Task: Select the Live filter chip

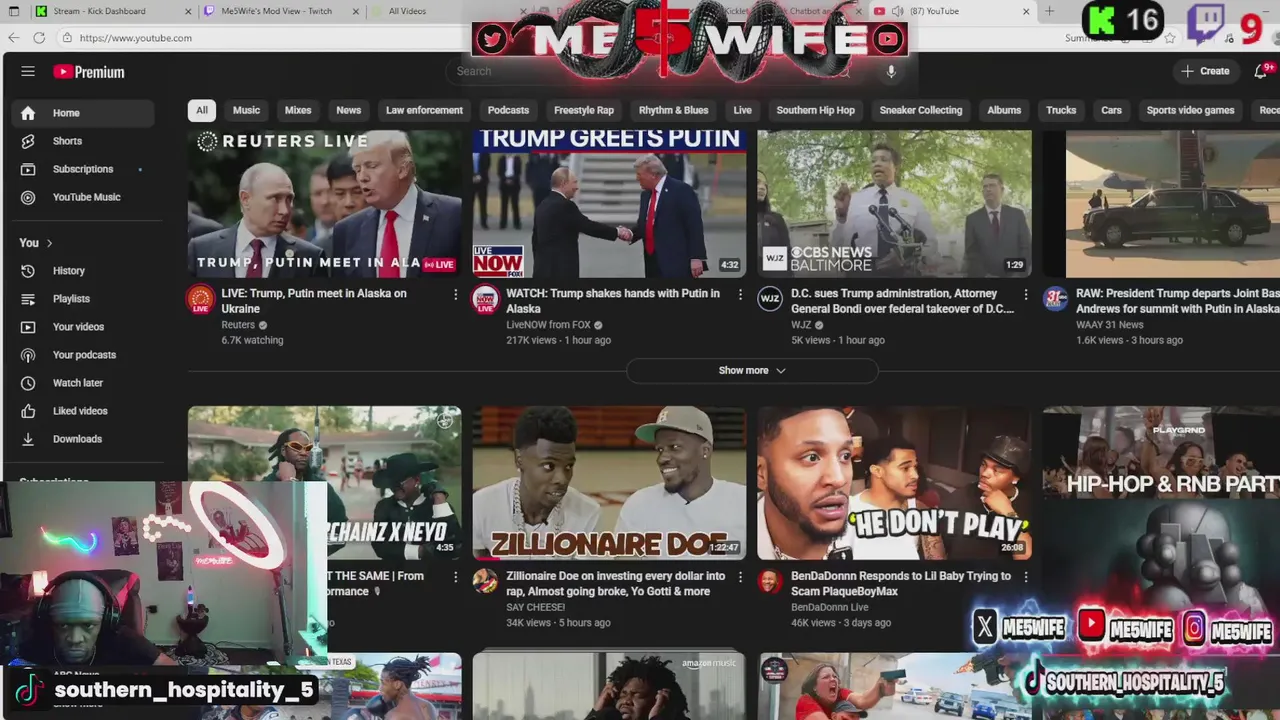Action: click(742, 110)
